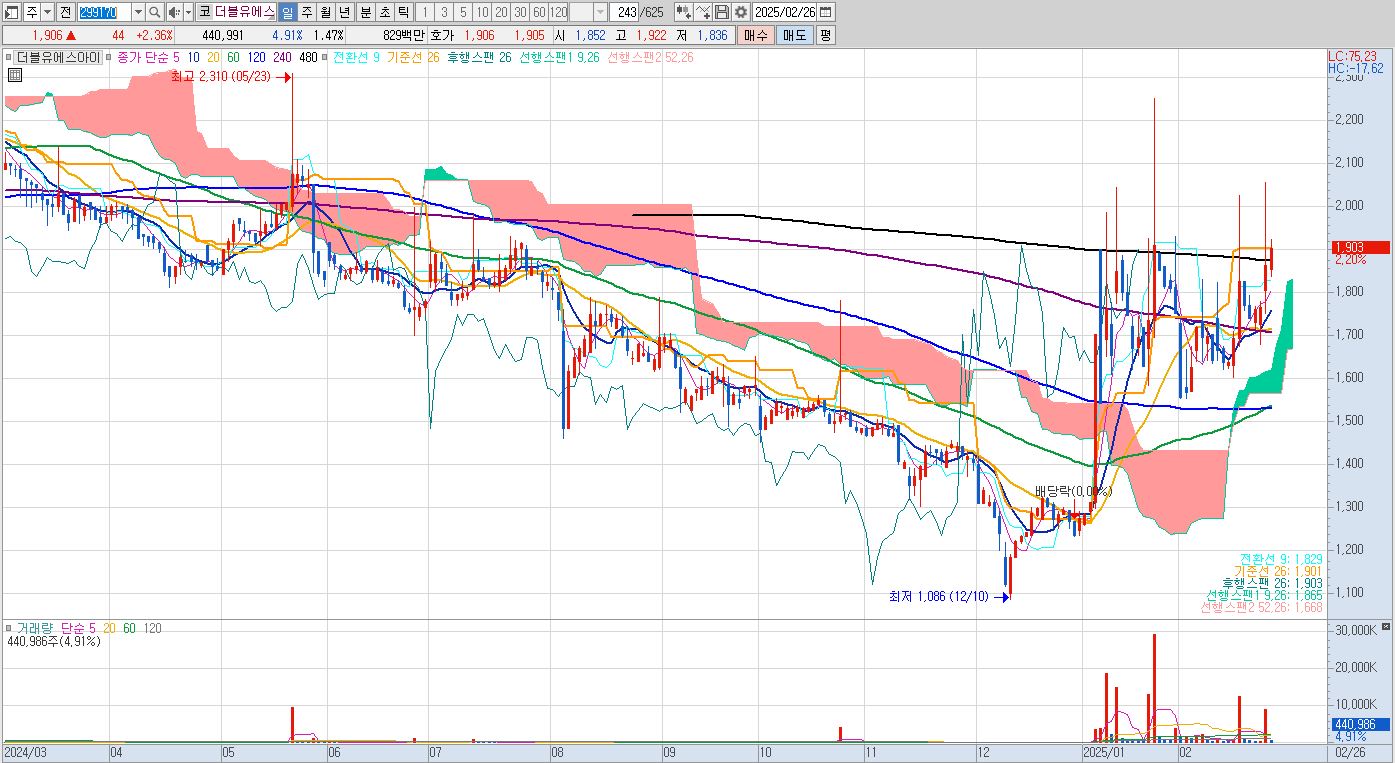Click the stock code input field 299170

(104, 12)
